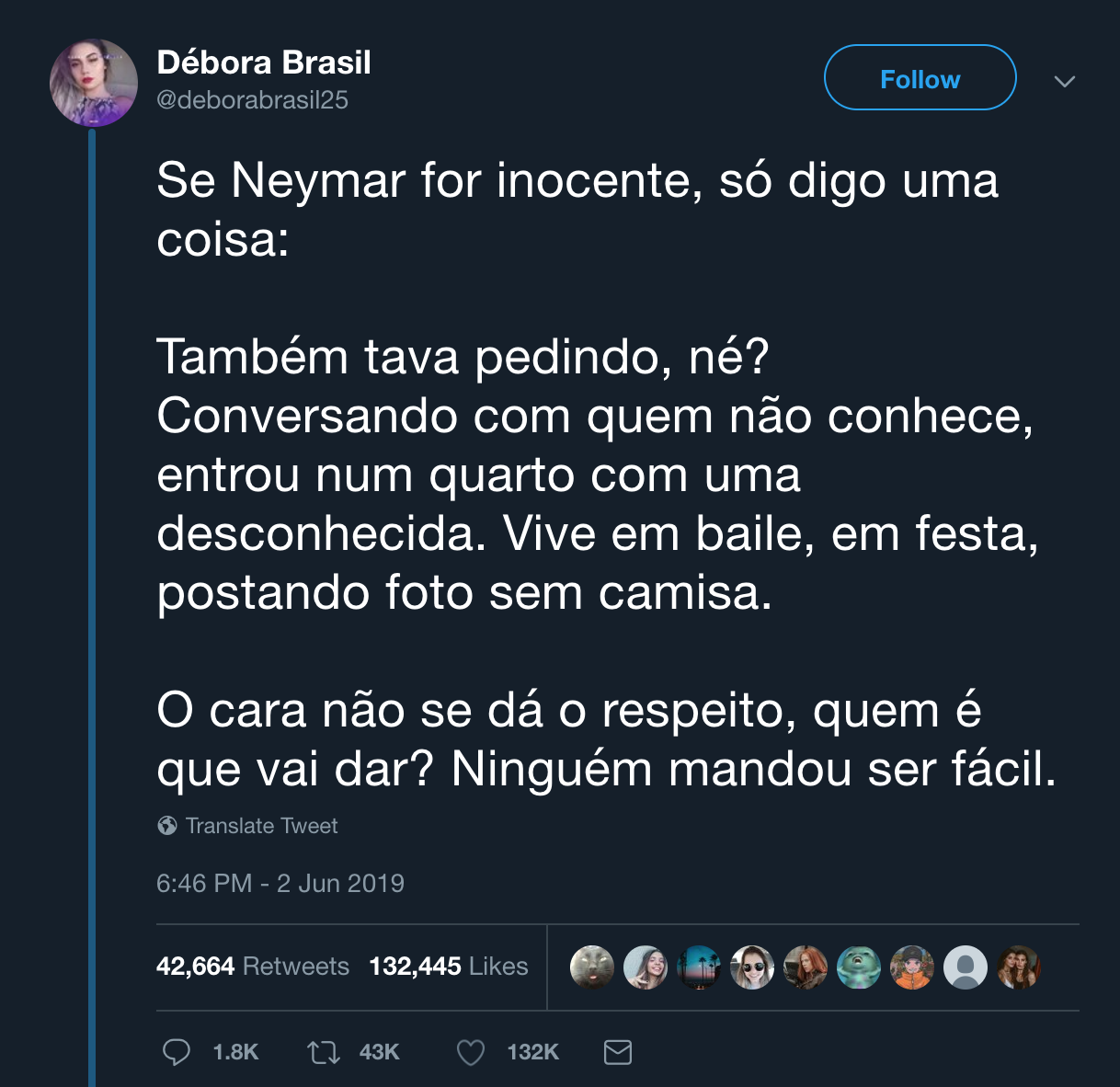The width and height of the screenshot is (1120, 1087).
Task: Click the reply speech bubble icon
Action: (176, 1052)
